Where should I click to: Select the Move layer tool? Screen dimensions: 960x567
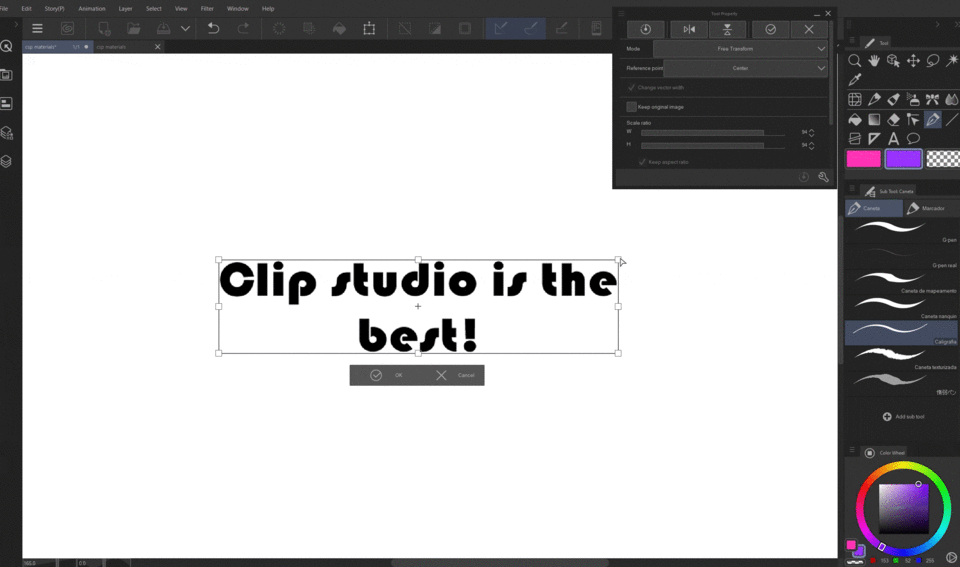tap(913, 61)
